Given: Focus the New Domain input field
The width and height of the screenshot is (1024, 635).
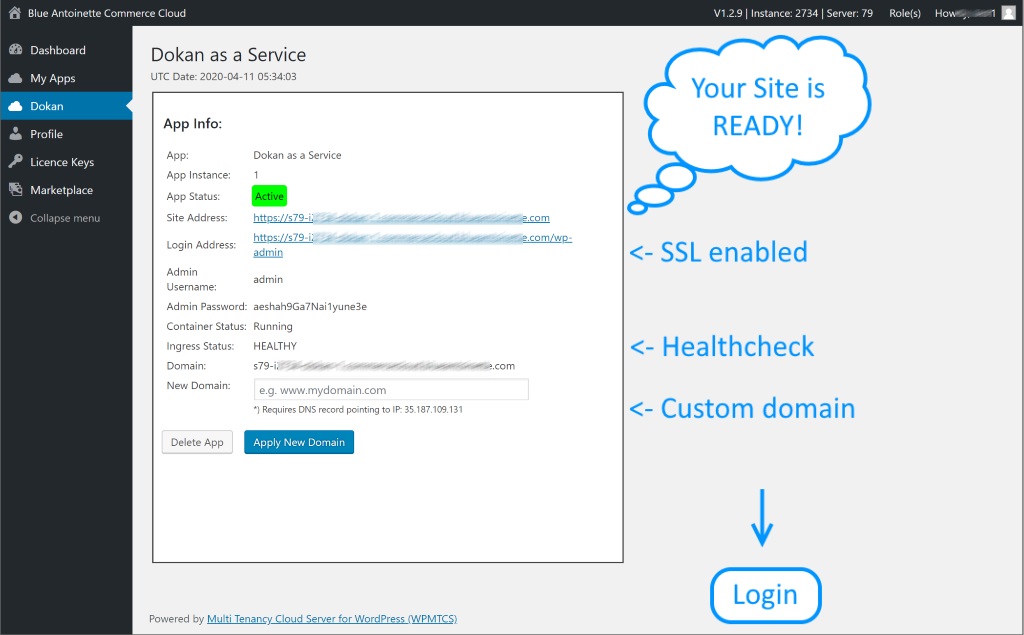Looking at the screenshot, I should [391, 389].
